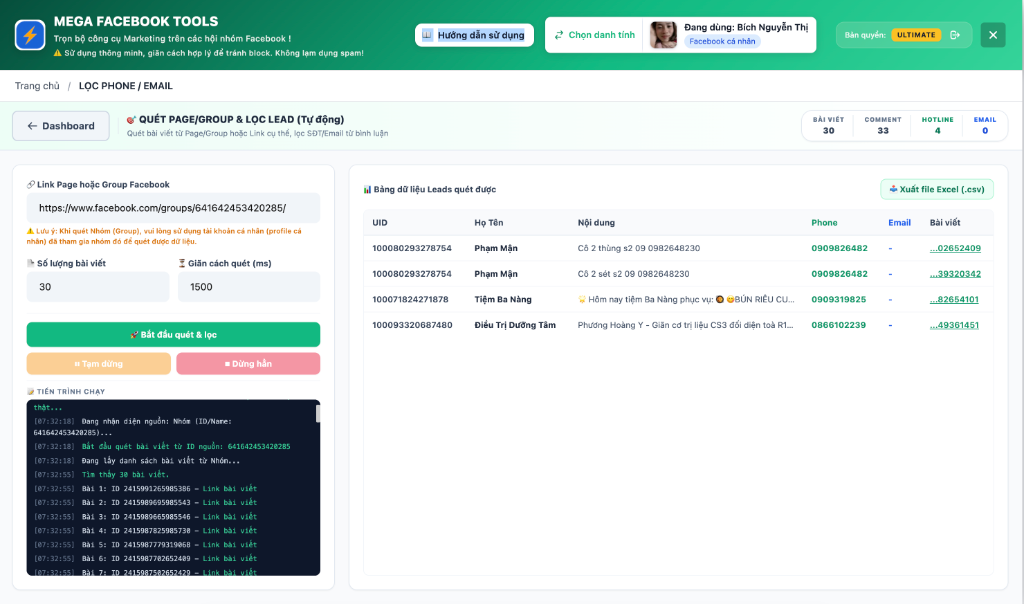Viewport: 1024px width, 604px height.
Task: Open Link bài viết for Bài 1
Action: pyautogui.click(x=230, y=488)
